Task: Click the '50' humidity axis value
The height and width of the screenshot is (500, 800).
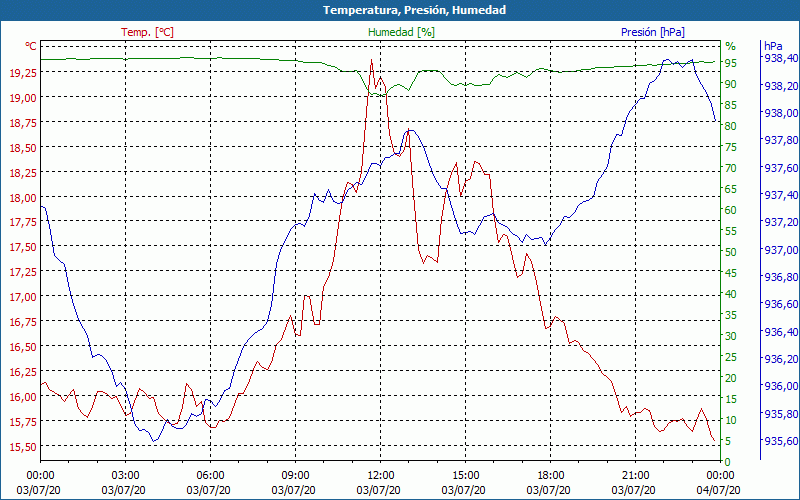Action: (731, 252)
